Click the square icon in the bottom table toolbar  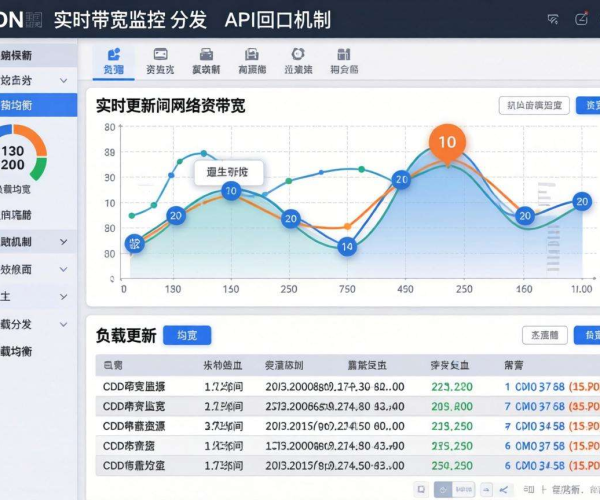[421, 489]
